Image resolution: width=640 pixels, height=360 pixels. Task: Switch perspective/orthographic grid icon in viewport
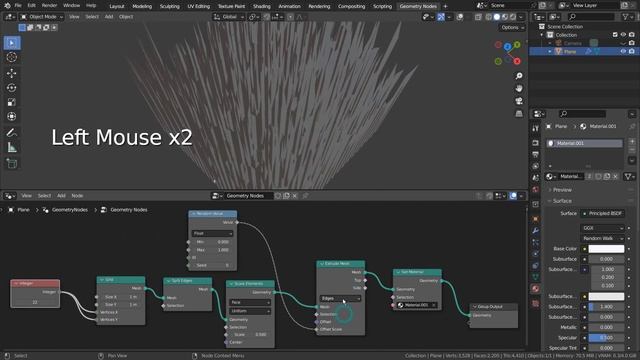519,113
